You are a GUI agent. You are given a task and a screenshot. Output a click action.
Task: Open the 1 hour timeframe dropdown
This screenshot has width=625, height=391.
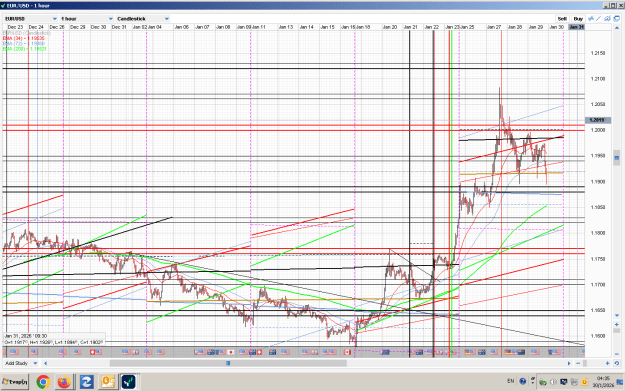point(86,19)
